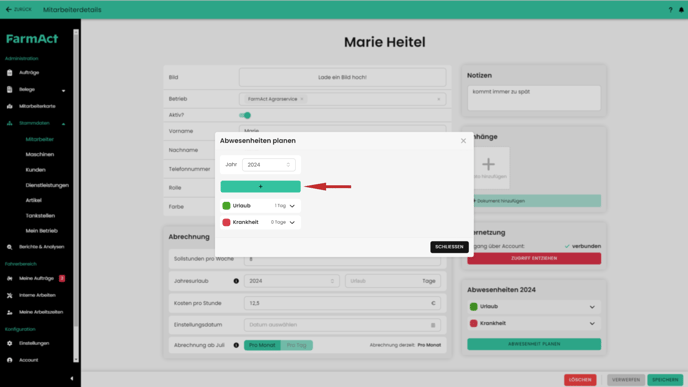
Task: Expand the Urlaub row in dialog
Action: pyautogui.click(x=292, y=206)
